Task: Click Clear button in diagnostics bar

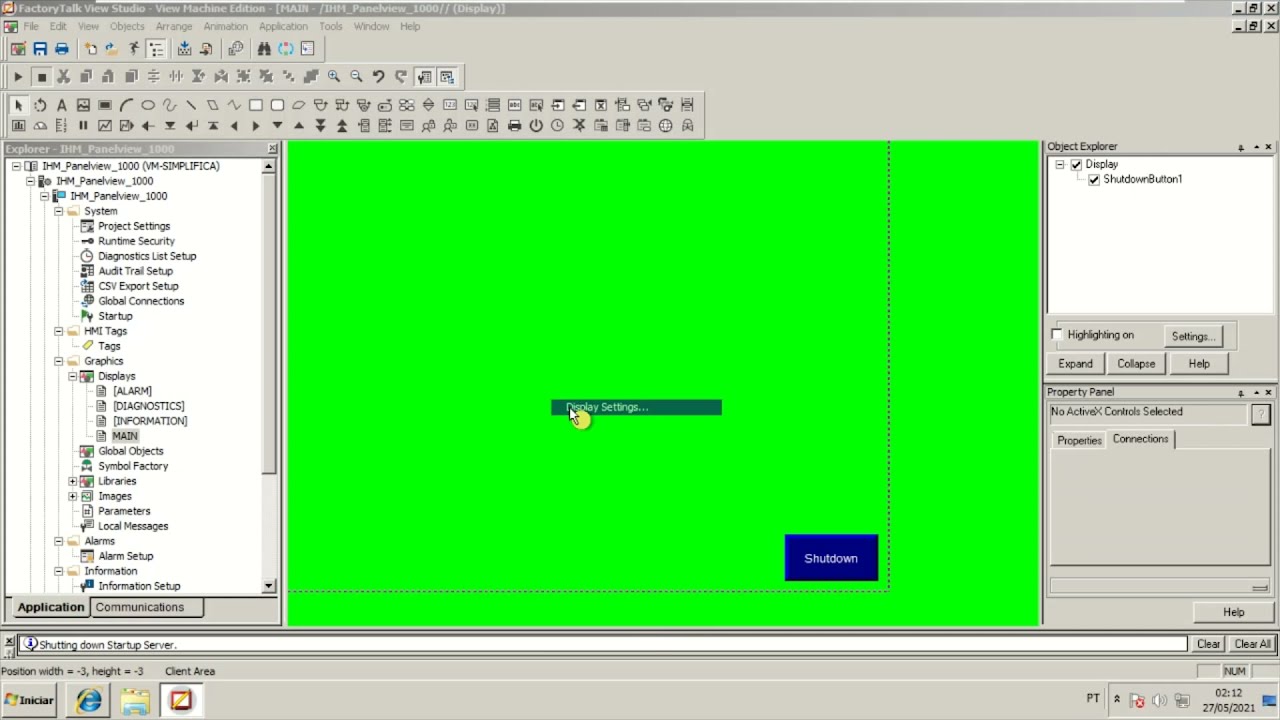Action: coord(1208,645)
